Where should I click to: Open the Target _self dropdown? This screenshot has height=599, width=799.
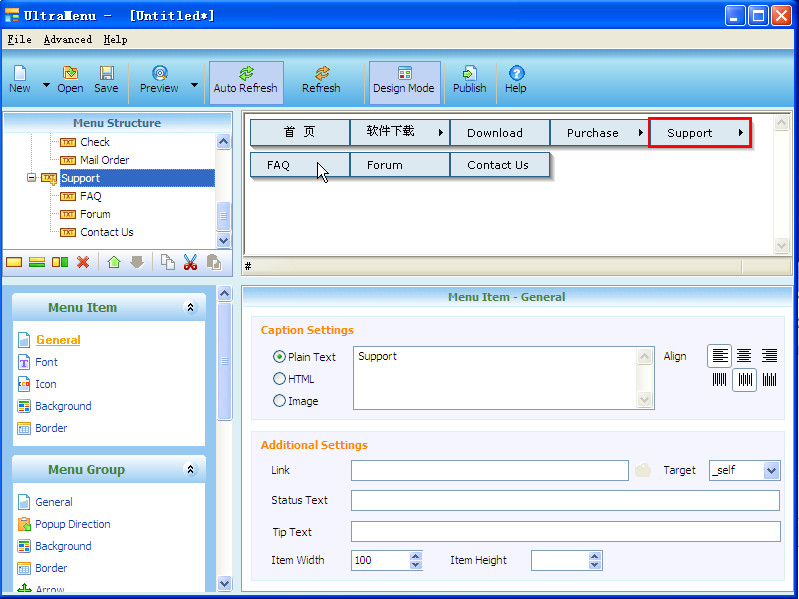771,470
